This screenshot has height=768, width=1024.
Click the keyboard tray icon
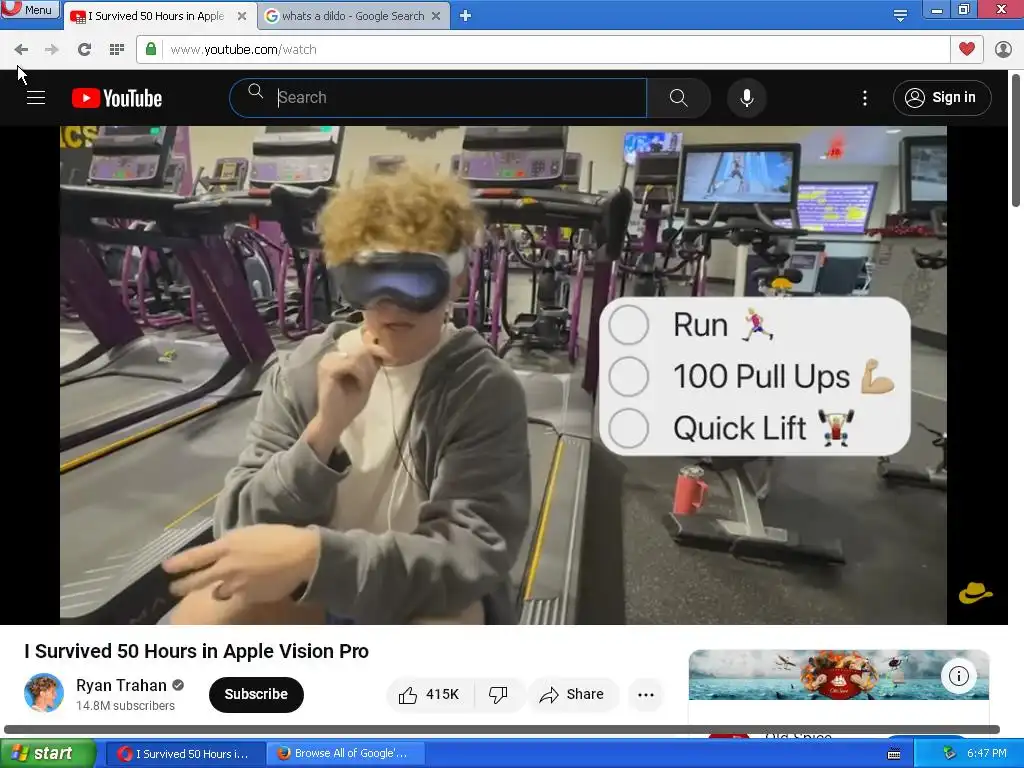click(894, 754)
